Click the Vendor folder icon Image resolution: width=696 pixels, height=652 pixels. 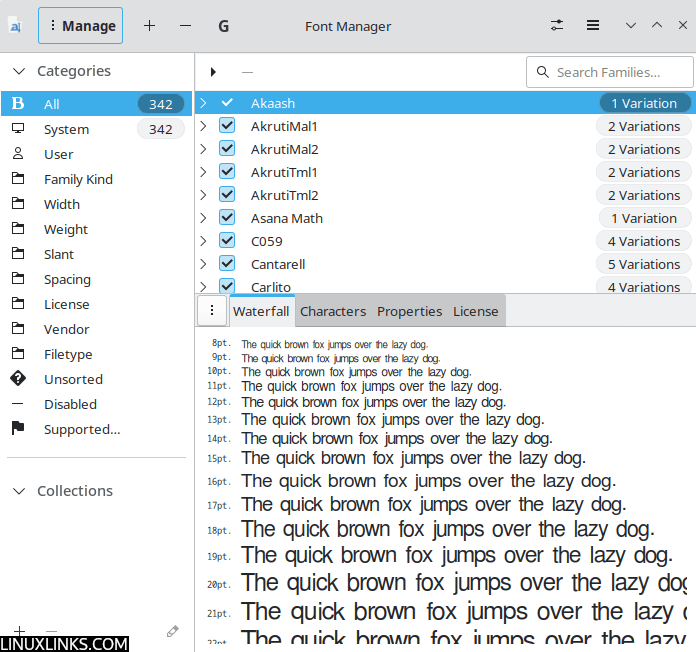pyautogui.click(x=18, y=329)
